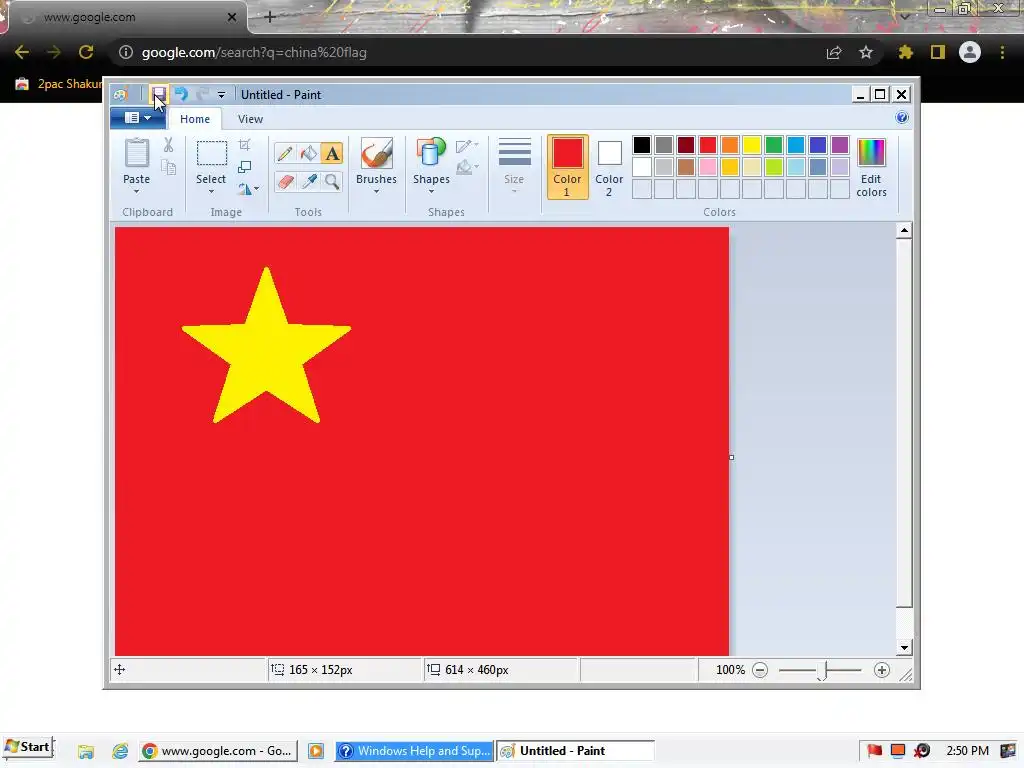1024x768 pixels.
Task: Activate the Color 1 button
Action: (x=568, y=167)
